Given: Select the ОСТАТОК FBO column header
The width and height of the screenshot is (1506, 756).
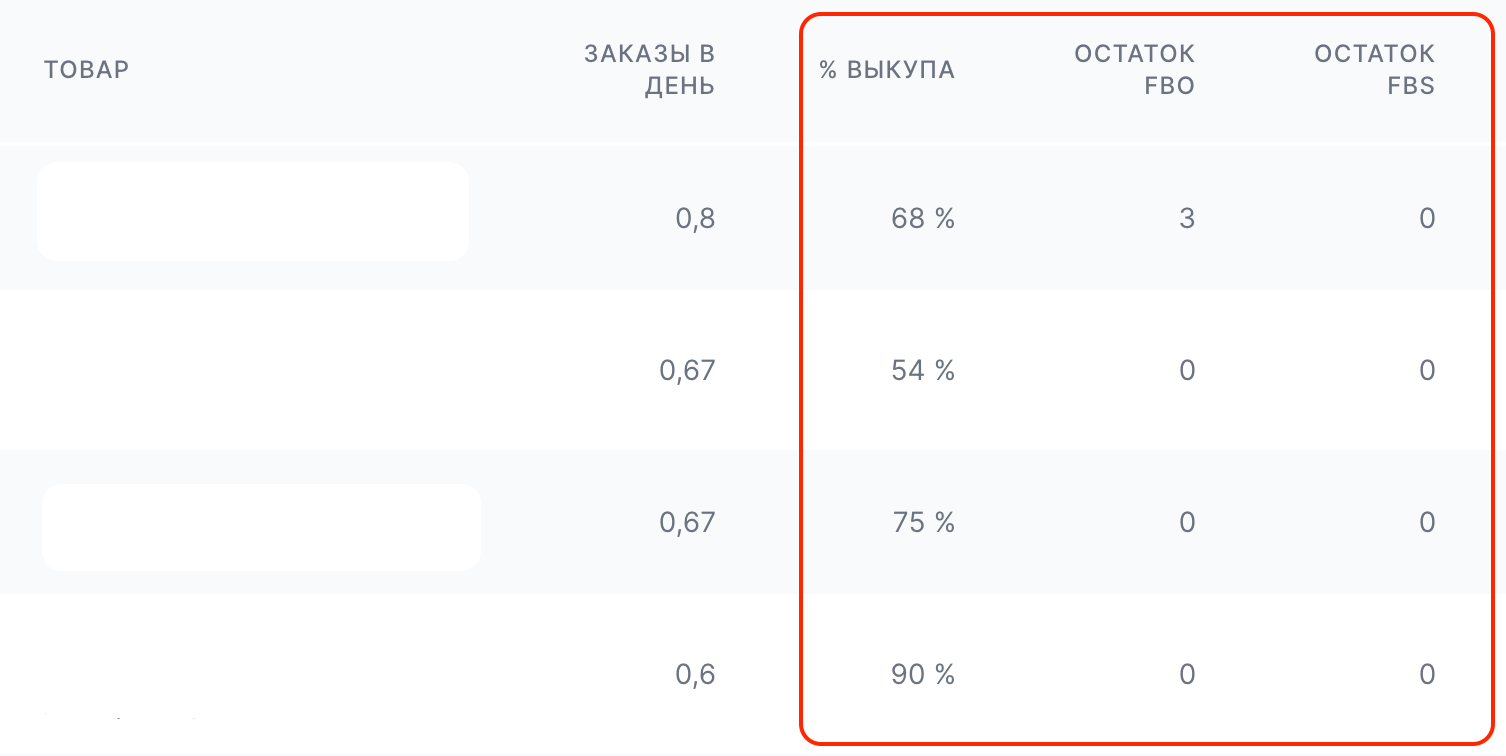Looking at the screenshot, I should [1135, 69].
